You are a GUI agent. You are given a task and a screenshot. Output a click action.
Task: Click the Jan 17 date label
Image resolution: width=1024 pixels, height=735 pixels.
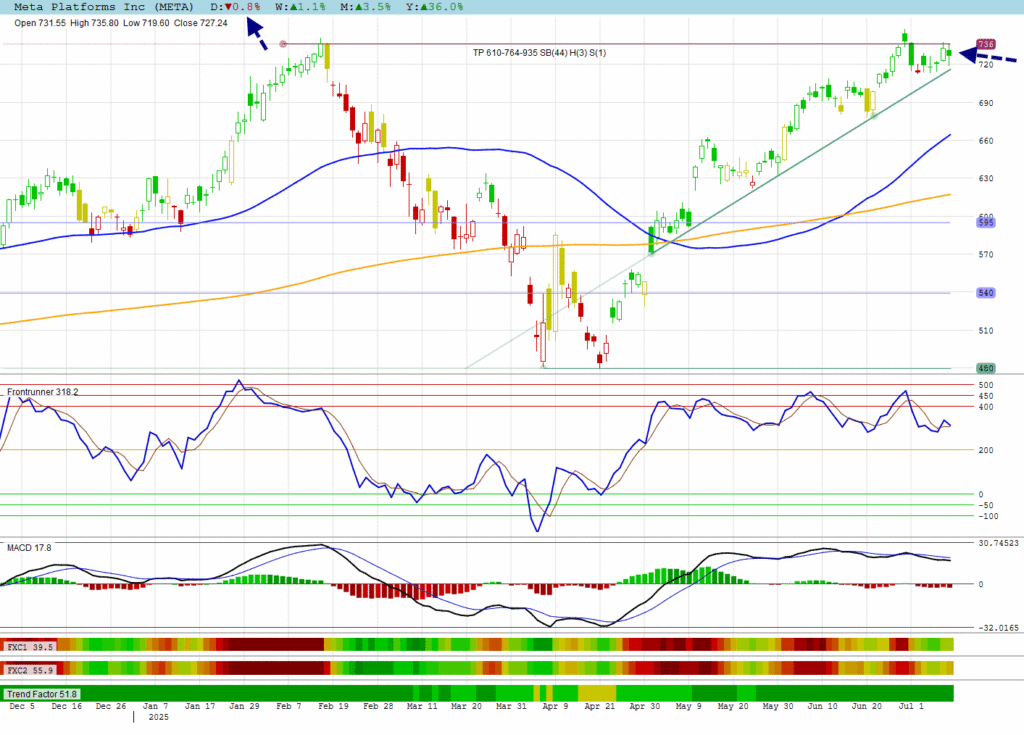coord(200,706)
